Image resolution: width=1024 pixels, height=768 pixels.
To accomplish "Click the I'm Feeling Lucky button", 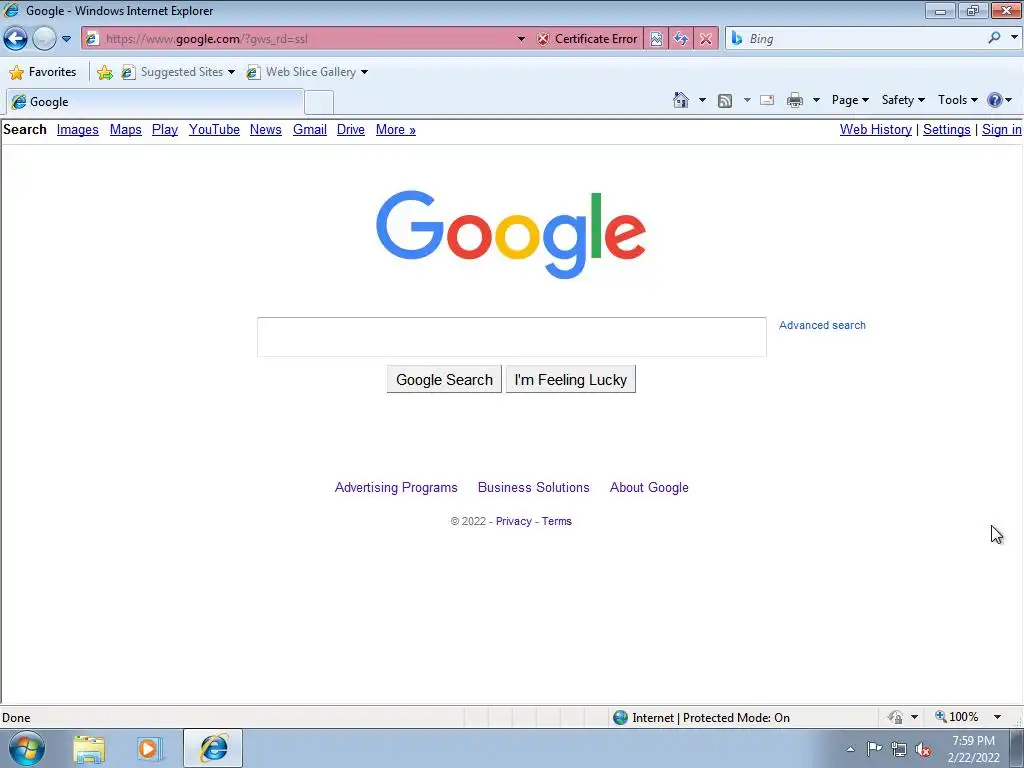I will [x=571, y=379].
